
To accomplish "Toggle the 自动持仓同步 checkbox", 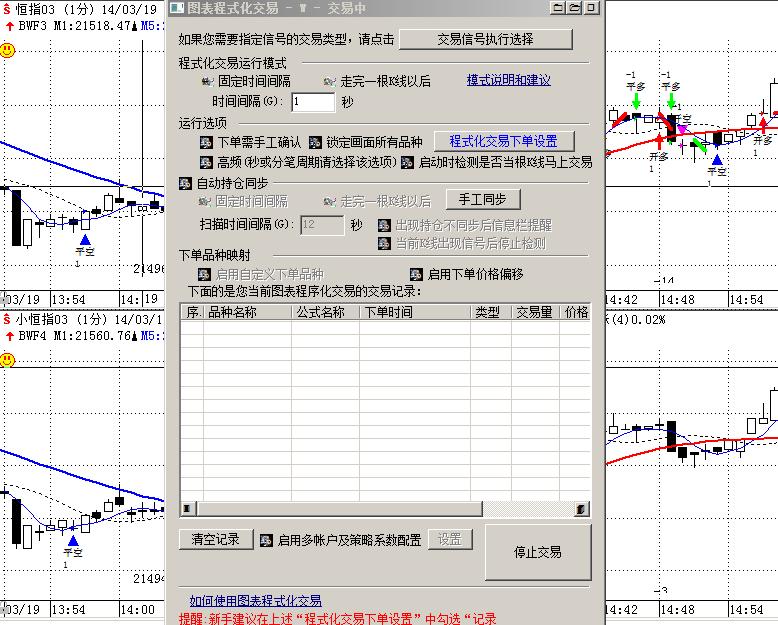I will click(185, 183).
